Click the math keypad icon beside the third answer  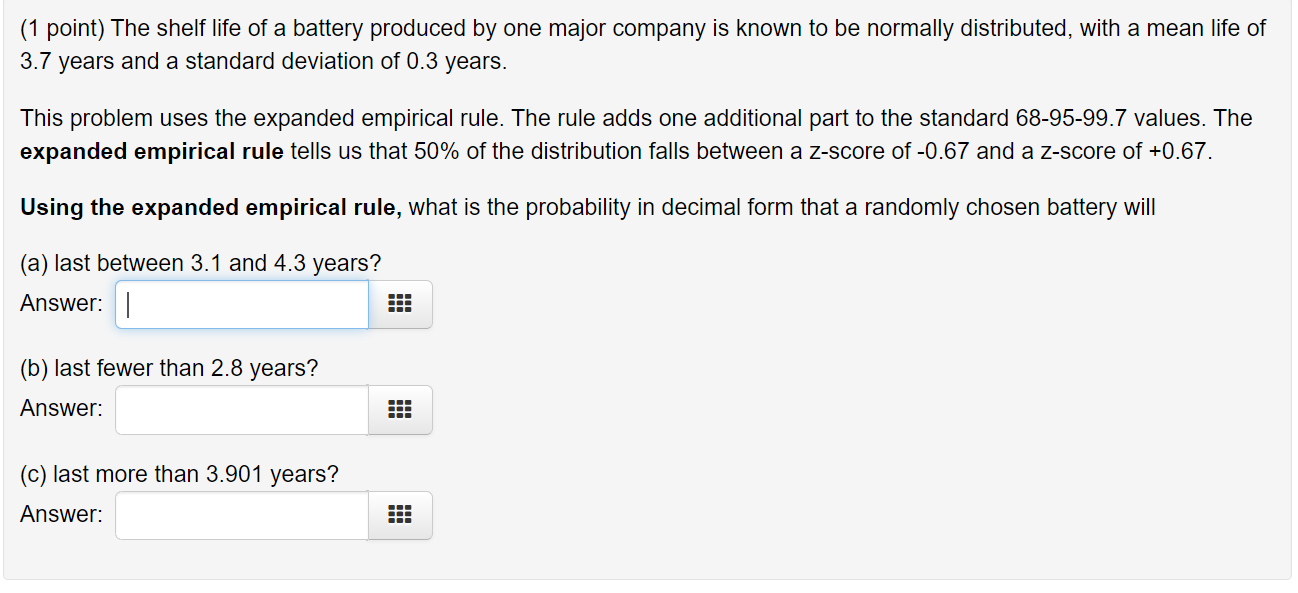coord(400,515)
